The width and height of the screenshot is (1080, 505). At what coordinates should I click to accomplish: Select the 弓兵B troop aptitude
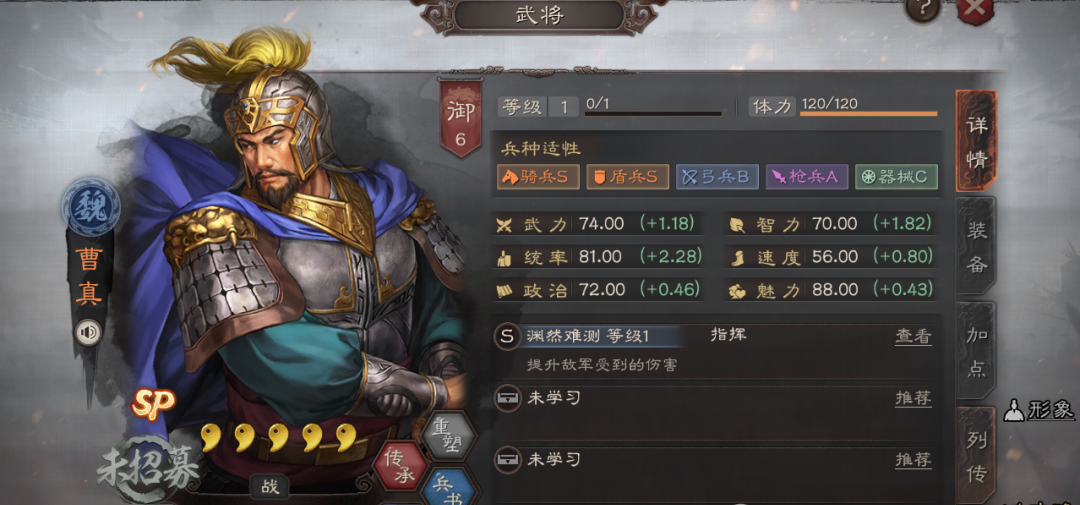[717, 177]
